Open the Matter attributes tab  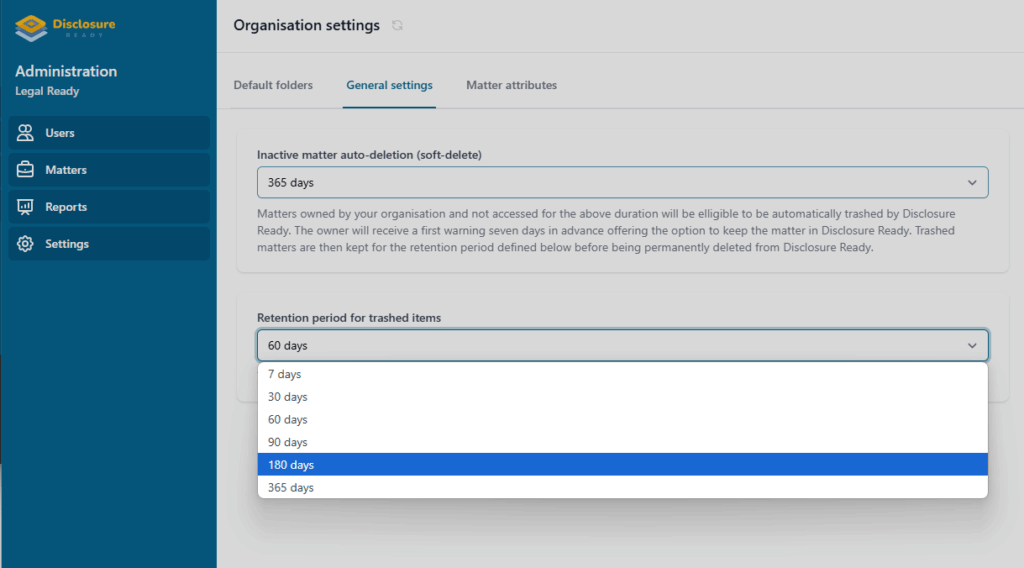tap(511, 85)
